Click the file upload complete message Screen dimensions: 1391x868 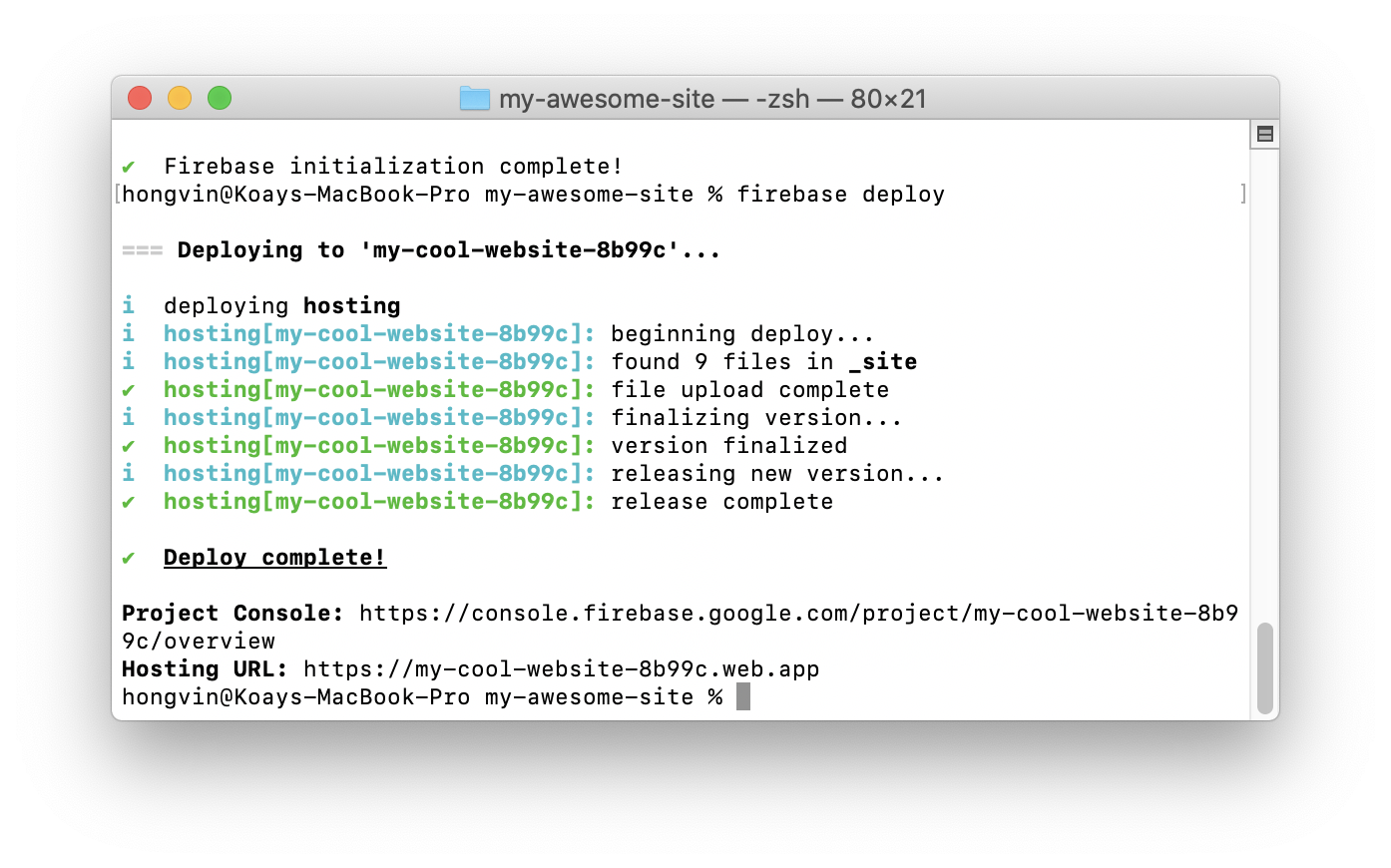[750, 390]
